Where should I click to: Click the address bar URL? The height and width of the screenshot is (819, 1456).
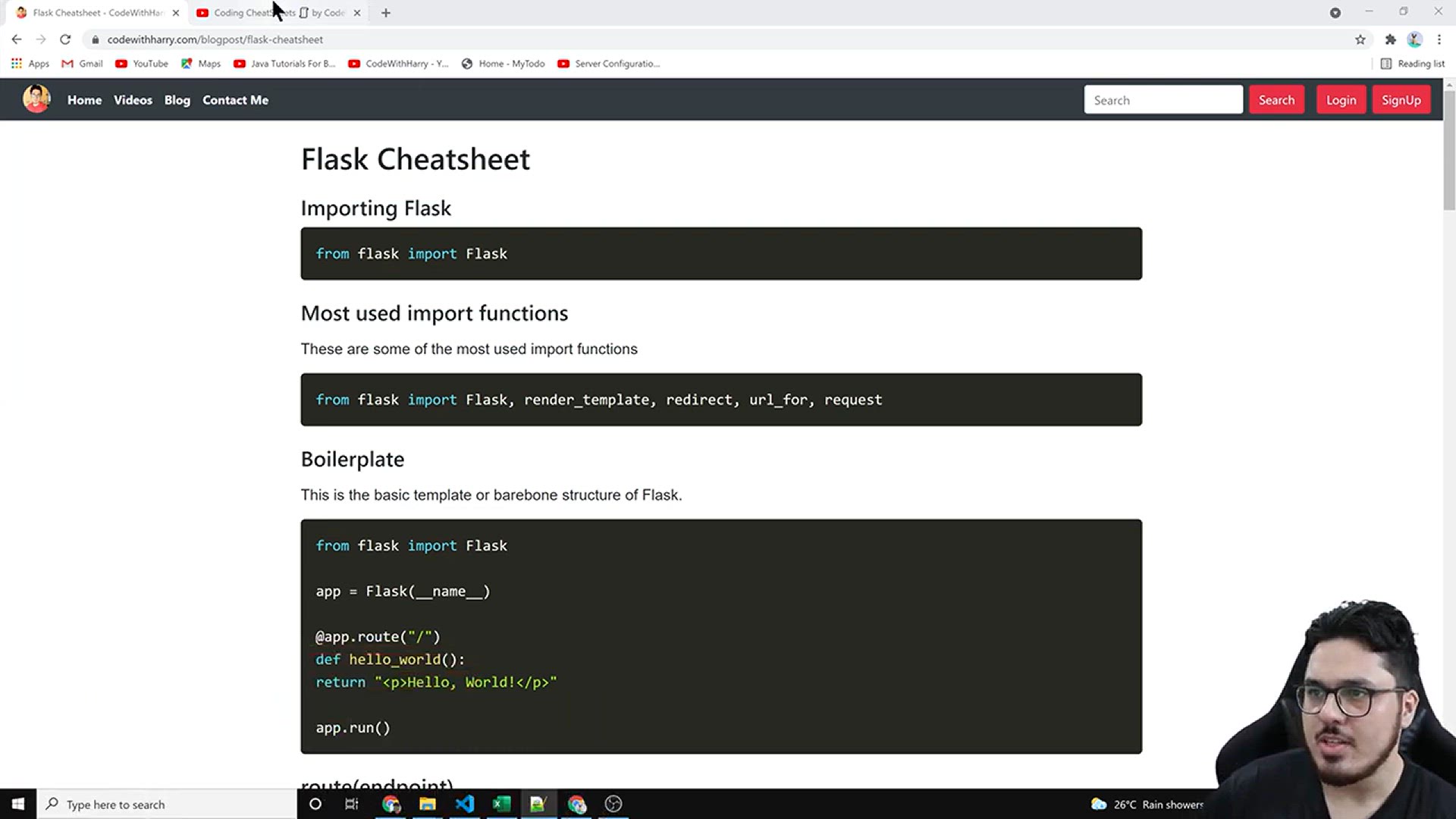coord(215,39)
